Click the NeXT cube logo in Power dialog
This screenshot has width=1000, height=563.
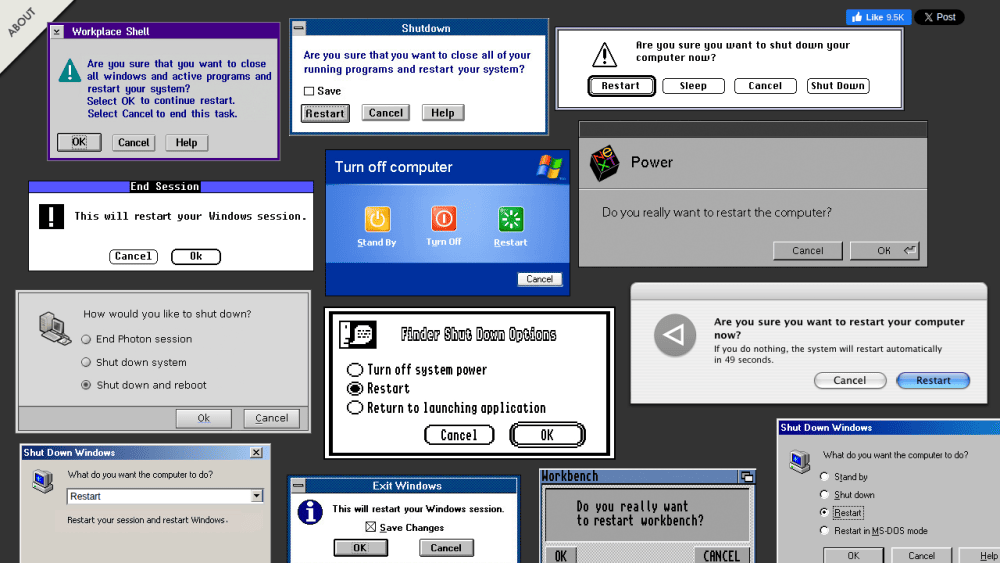(x=604, y=163)
